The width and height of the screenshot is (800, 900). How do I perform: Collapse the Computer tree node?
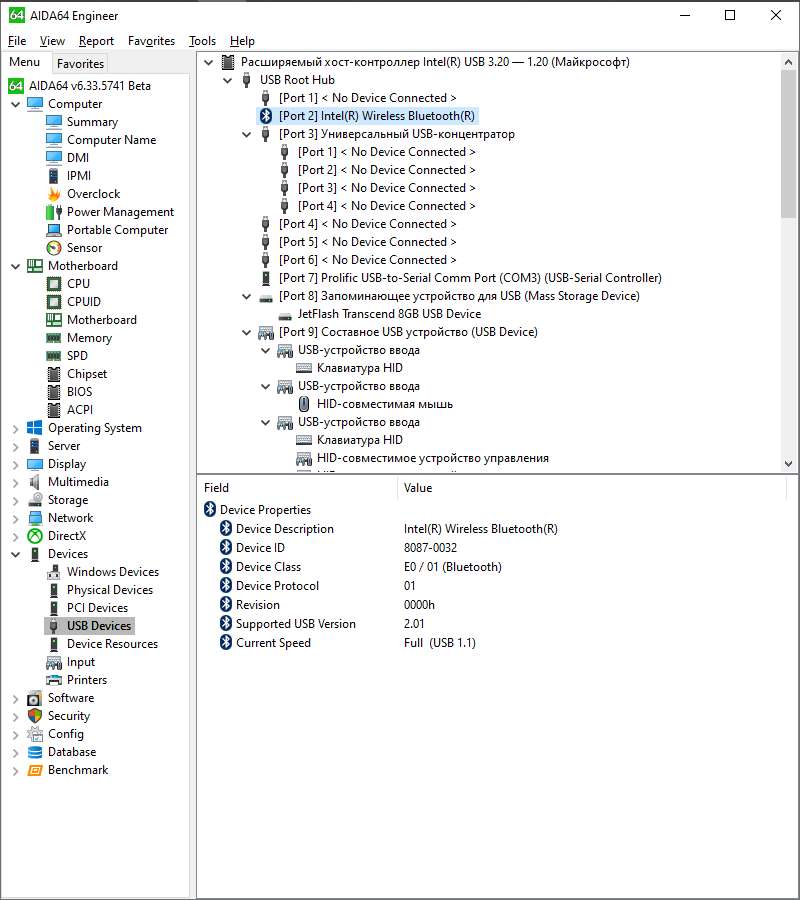tap(16, 104)
